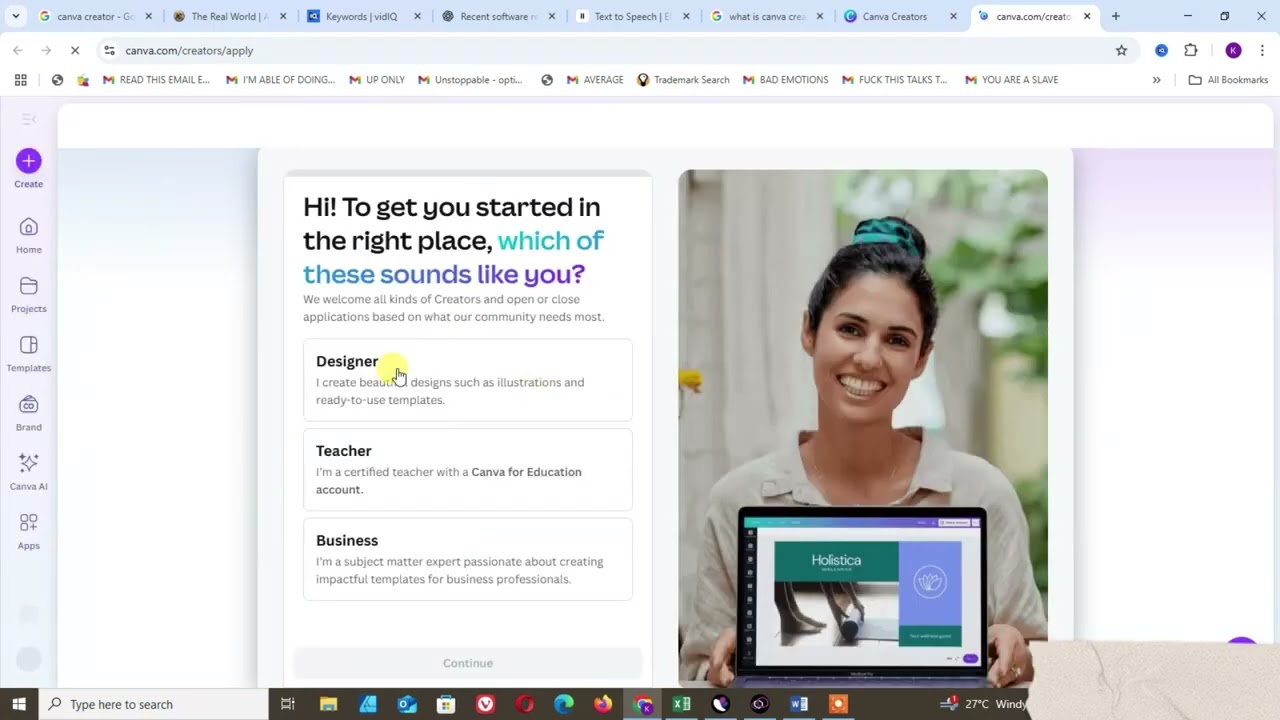Open Excel from taskbar

(x=681, y=704)
